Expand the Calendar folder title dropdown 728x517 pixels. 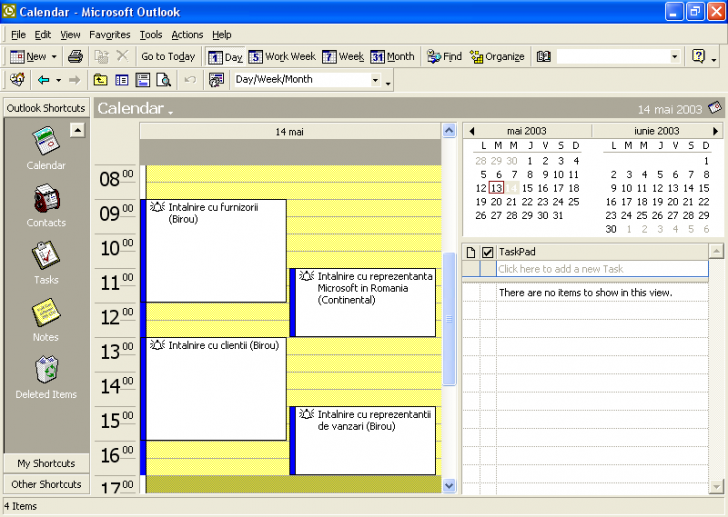(x=171, y=110)
